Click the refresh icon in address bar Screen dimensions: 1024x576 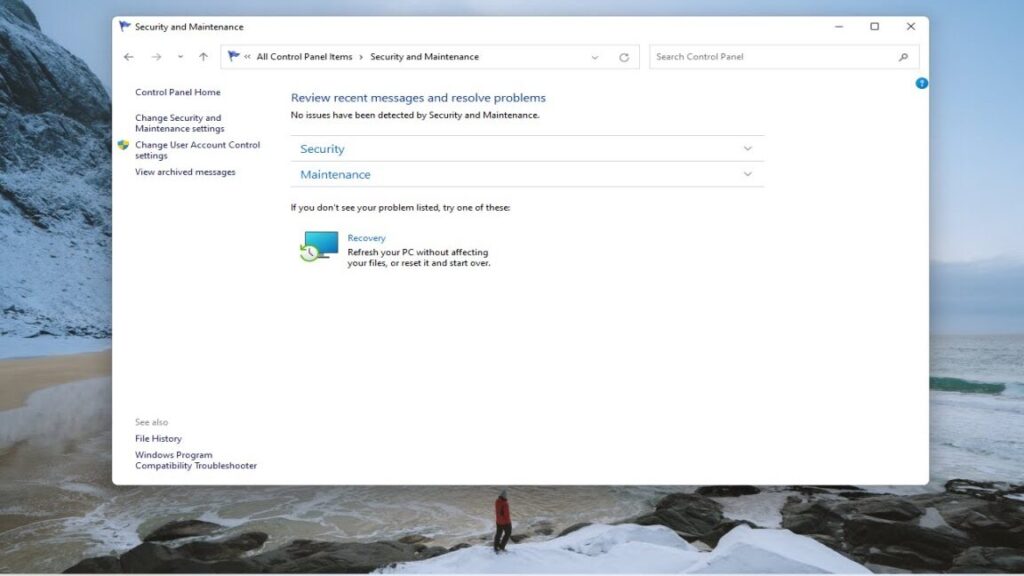[x=624, y=56]
